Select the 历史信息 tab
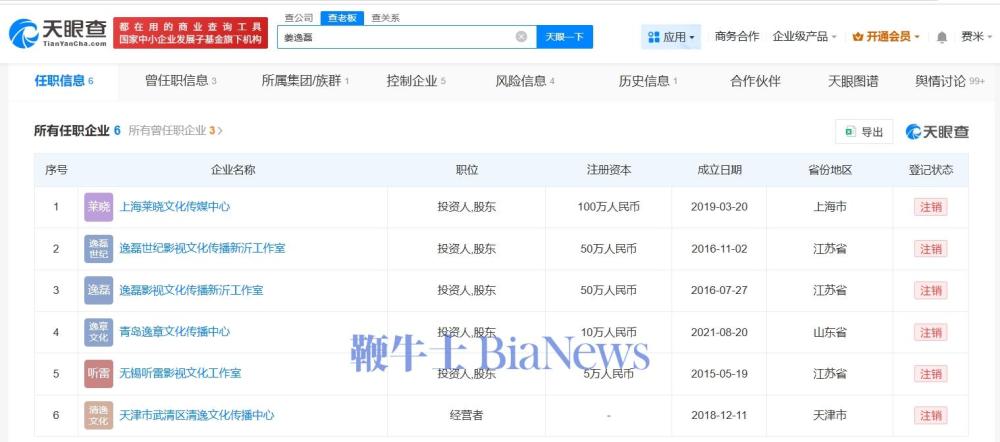The width and height of the screenshot is (1000, 442). tap(648, 81)
